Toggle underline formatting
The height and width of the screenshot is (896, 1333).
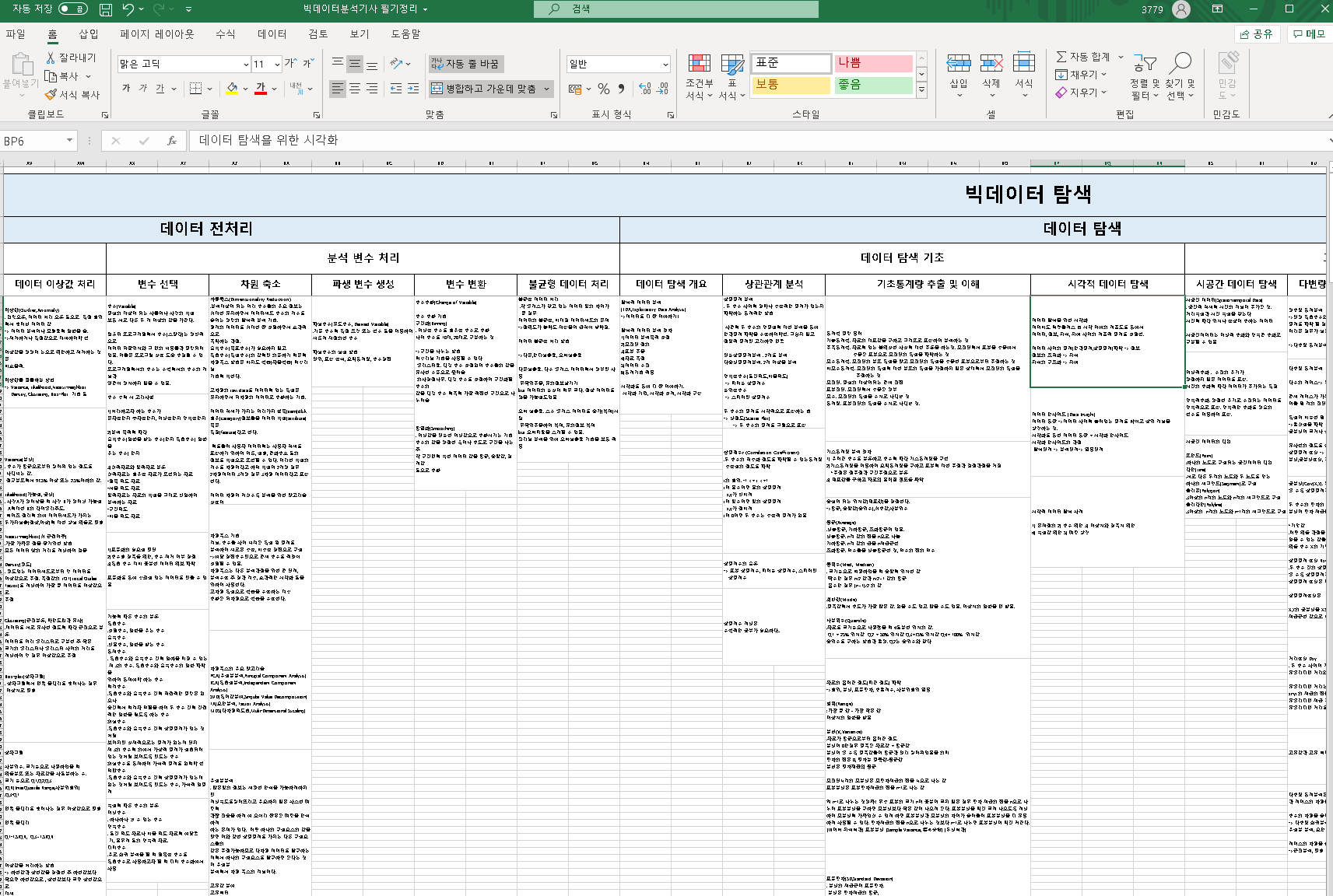(x=160, y=89)
